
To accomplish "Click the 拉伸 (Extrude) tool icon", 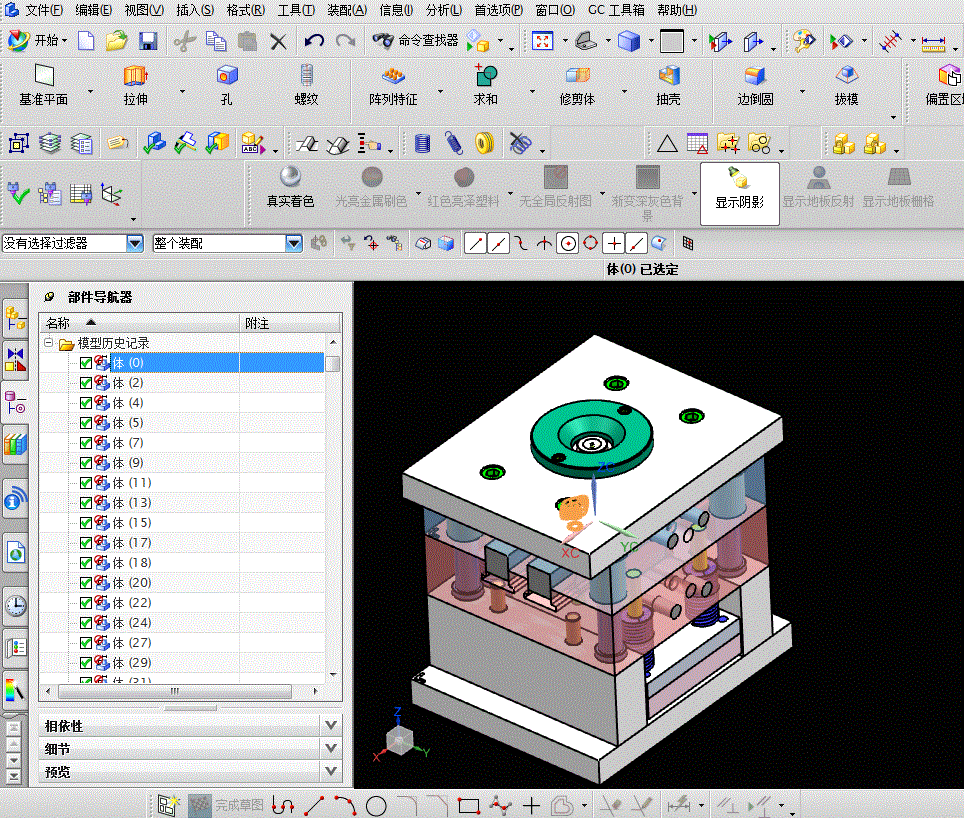I will click(135, 76).
